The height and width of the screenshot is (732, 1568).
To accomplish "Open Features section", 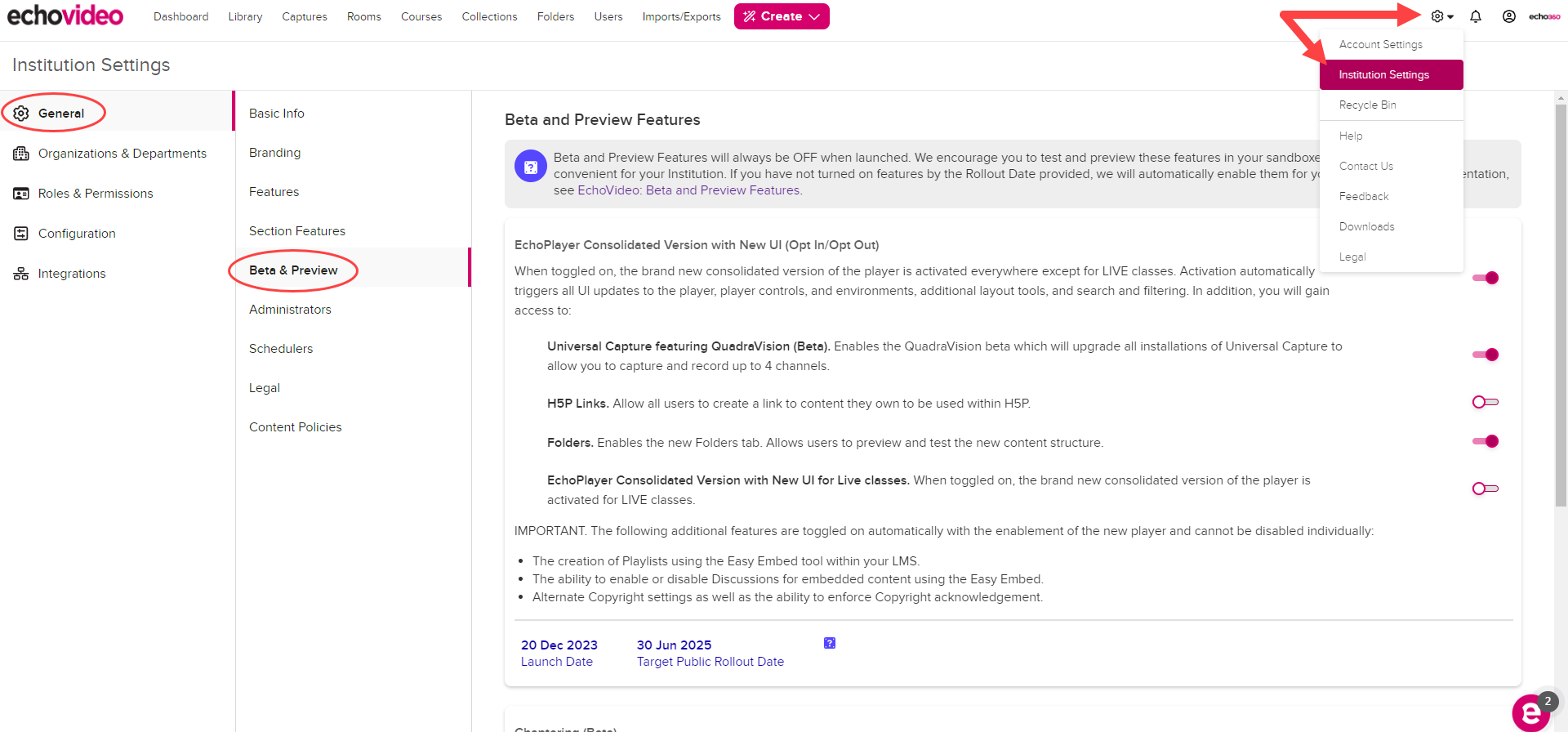I will [353, 192].
